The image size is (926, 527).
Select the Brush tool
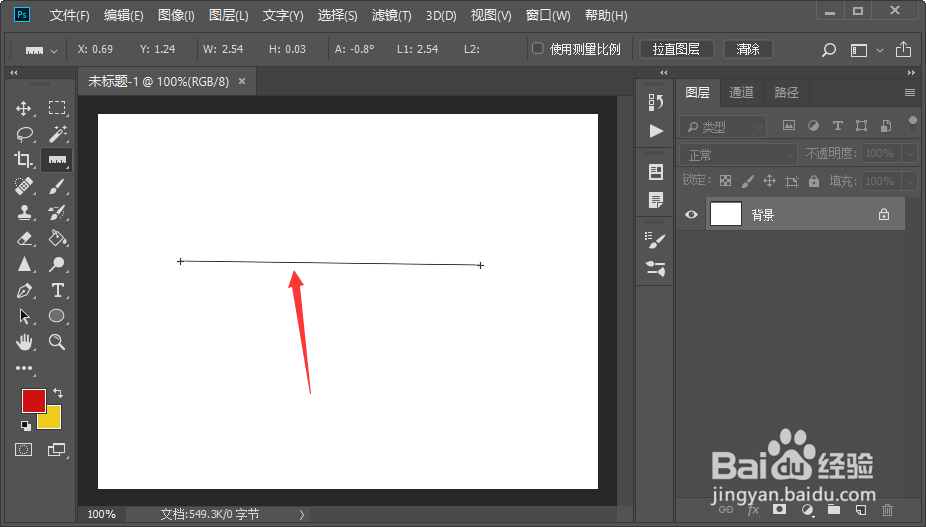pyautogui.click(x=57, y=186)
